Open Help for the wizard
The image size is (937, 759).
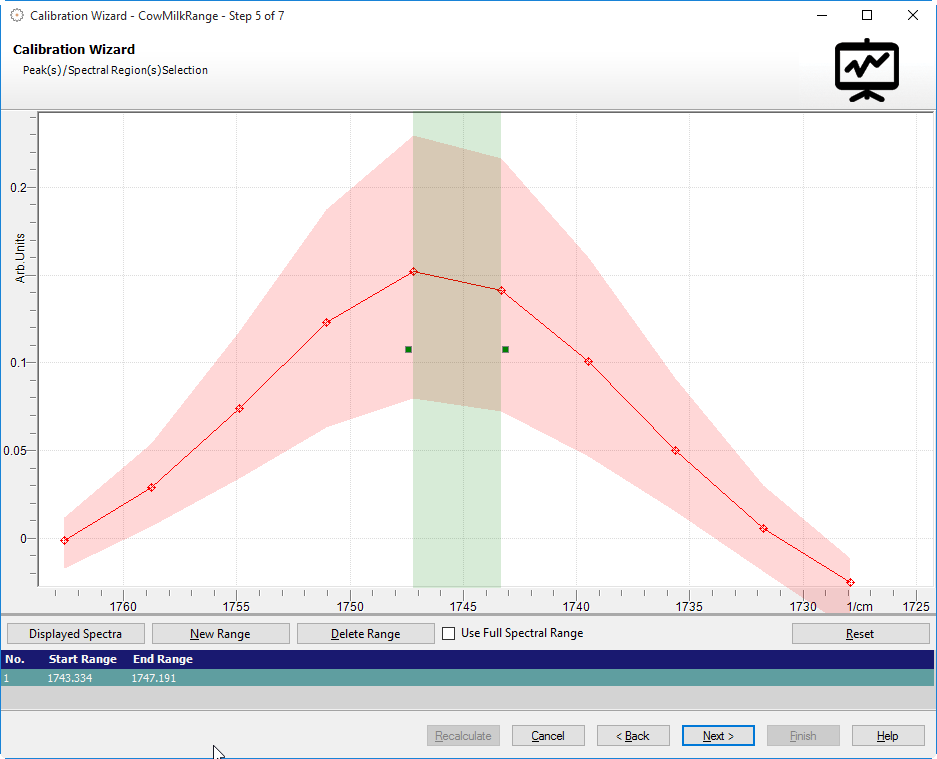[888, 736]
